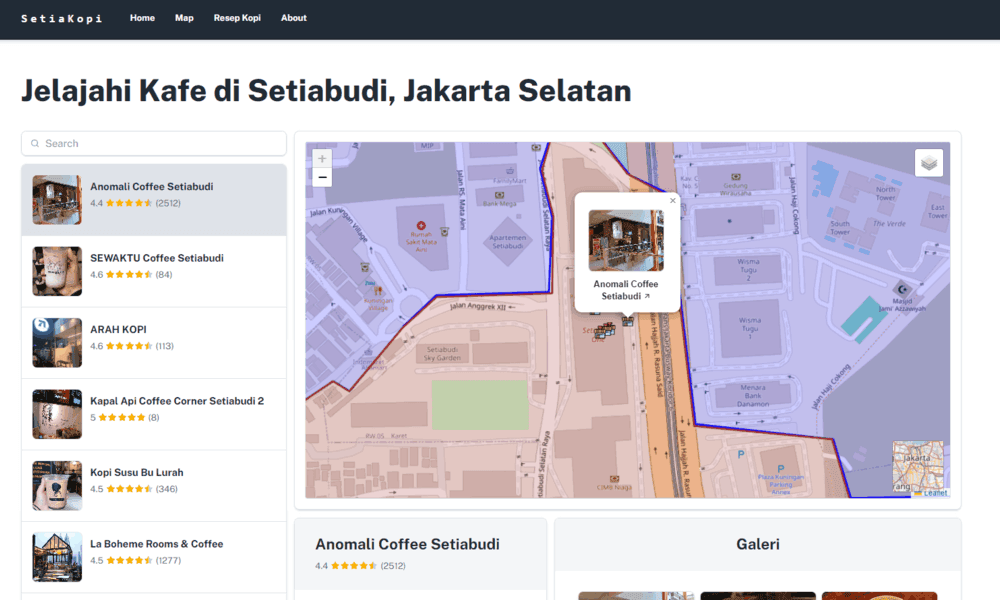Select the "Anomali Coffee Setiabudi" name in the list

(x=152, y=186)
